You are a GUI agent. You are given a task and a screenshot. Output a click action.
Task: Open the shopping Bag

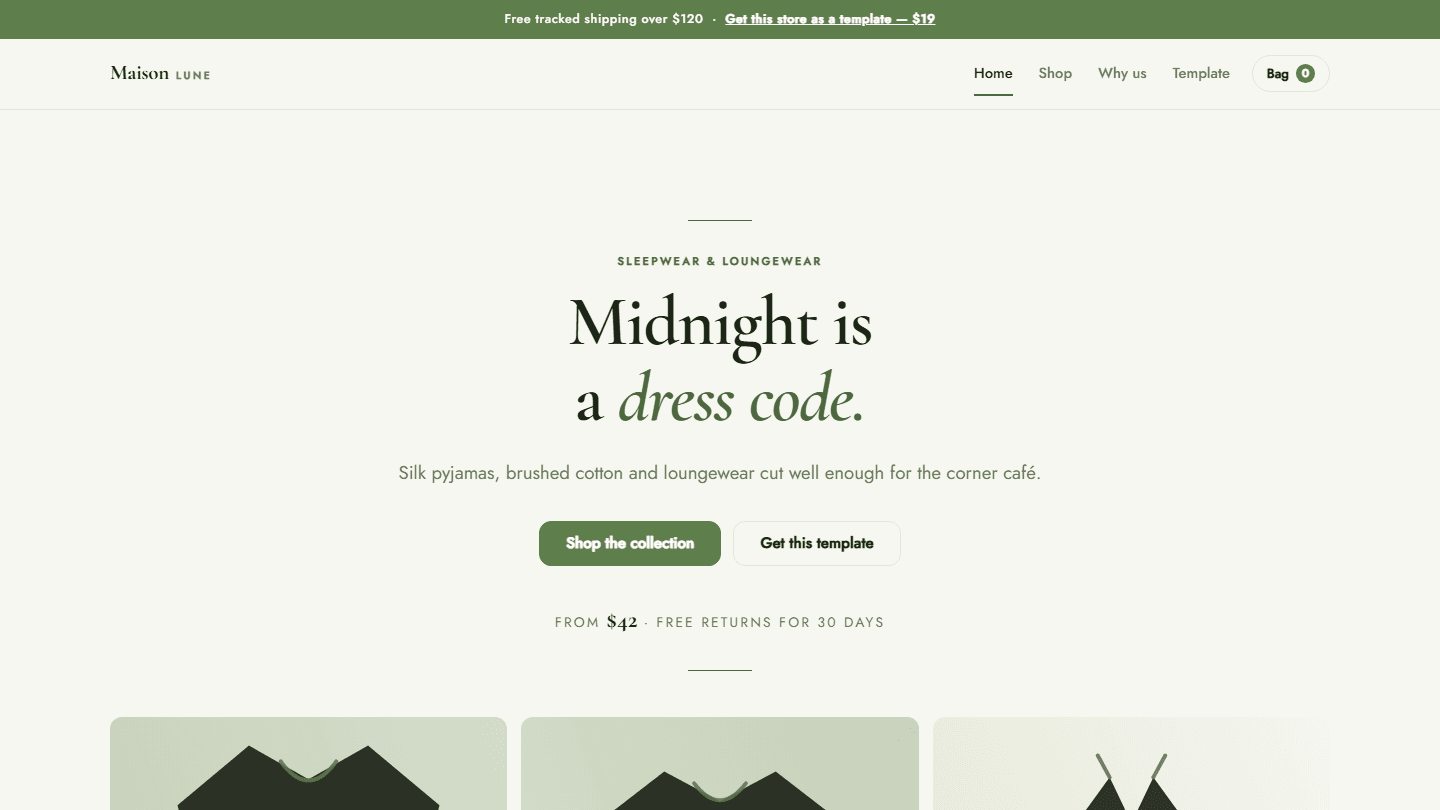[1290, 73]
